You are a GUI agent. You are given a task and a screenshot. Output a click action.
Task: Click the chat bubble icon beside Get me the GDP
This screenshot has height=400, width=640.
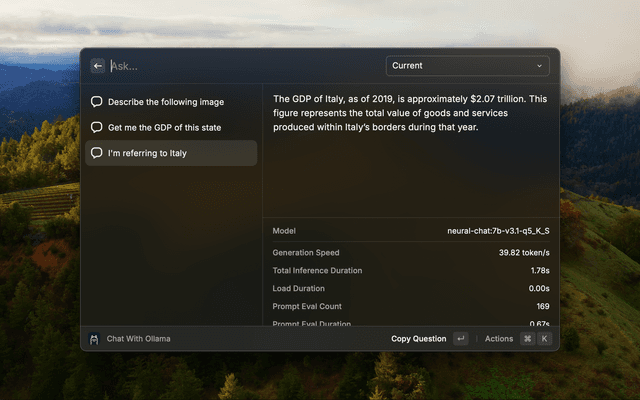pos(97,127)
